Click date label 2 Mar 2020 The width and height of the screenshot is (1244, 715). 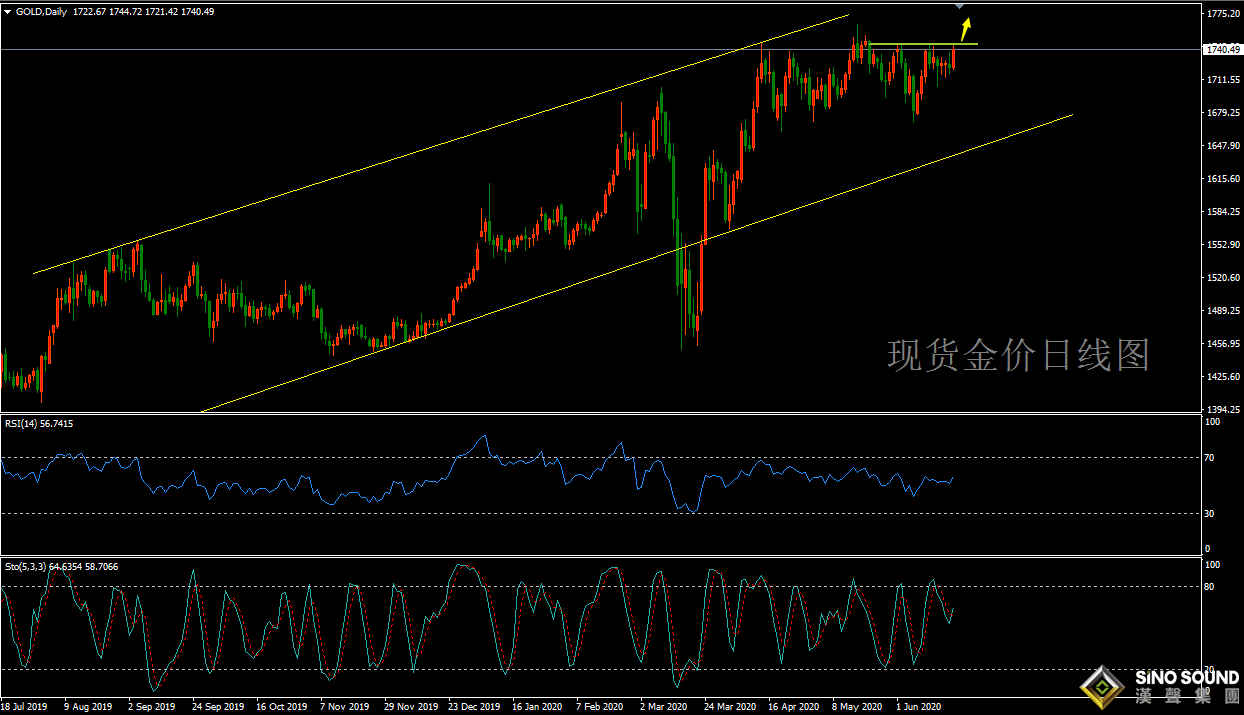665,706
